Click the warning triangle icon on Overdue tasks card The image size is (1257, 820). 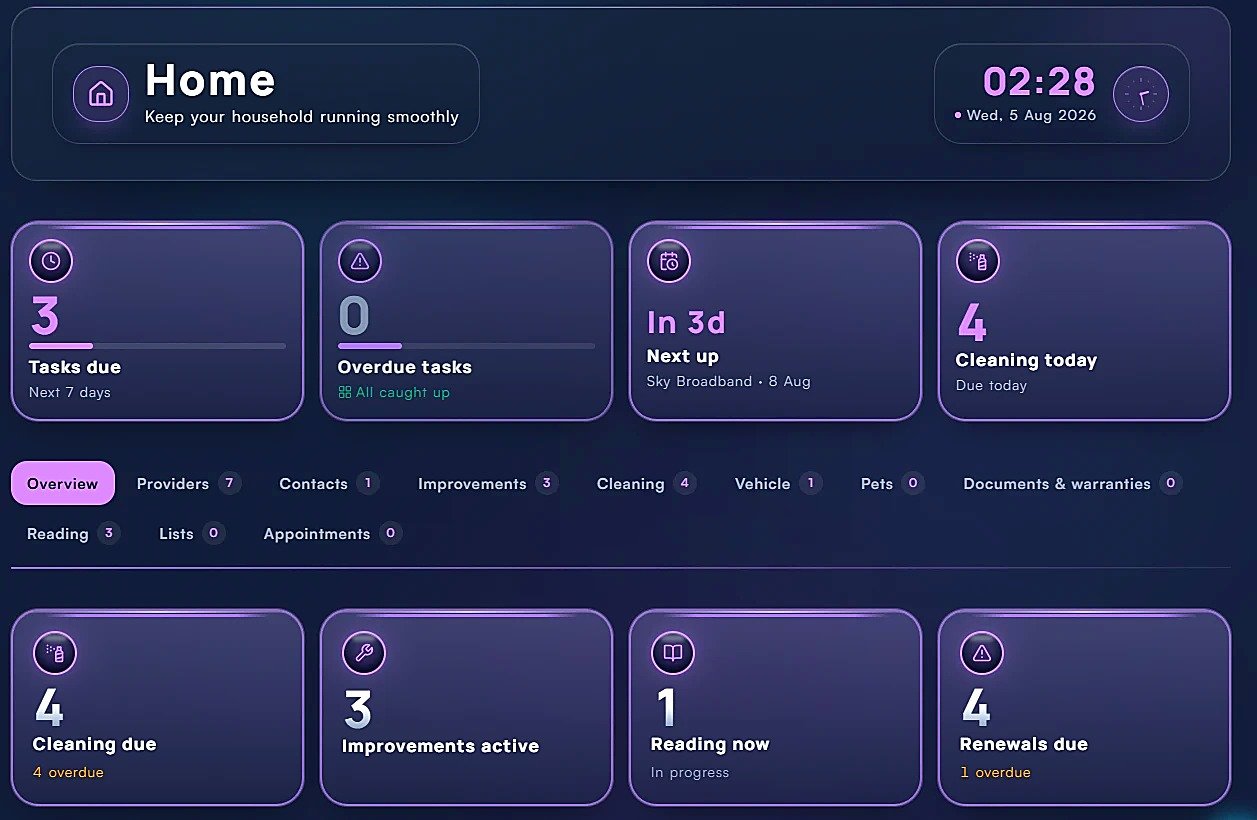point(360,261)
